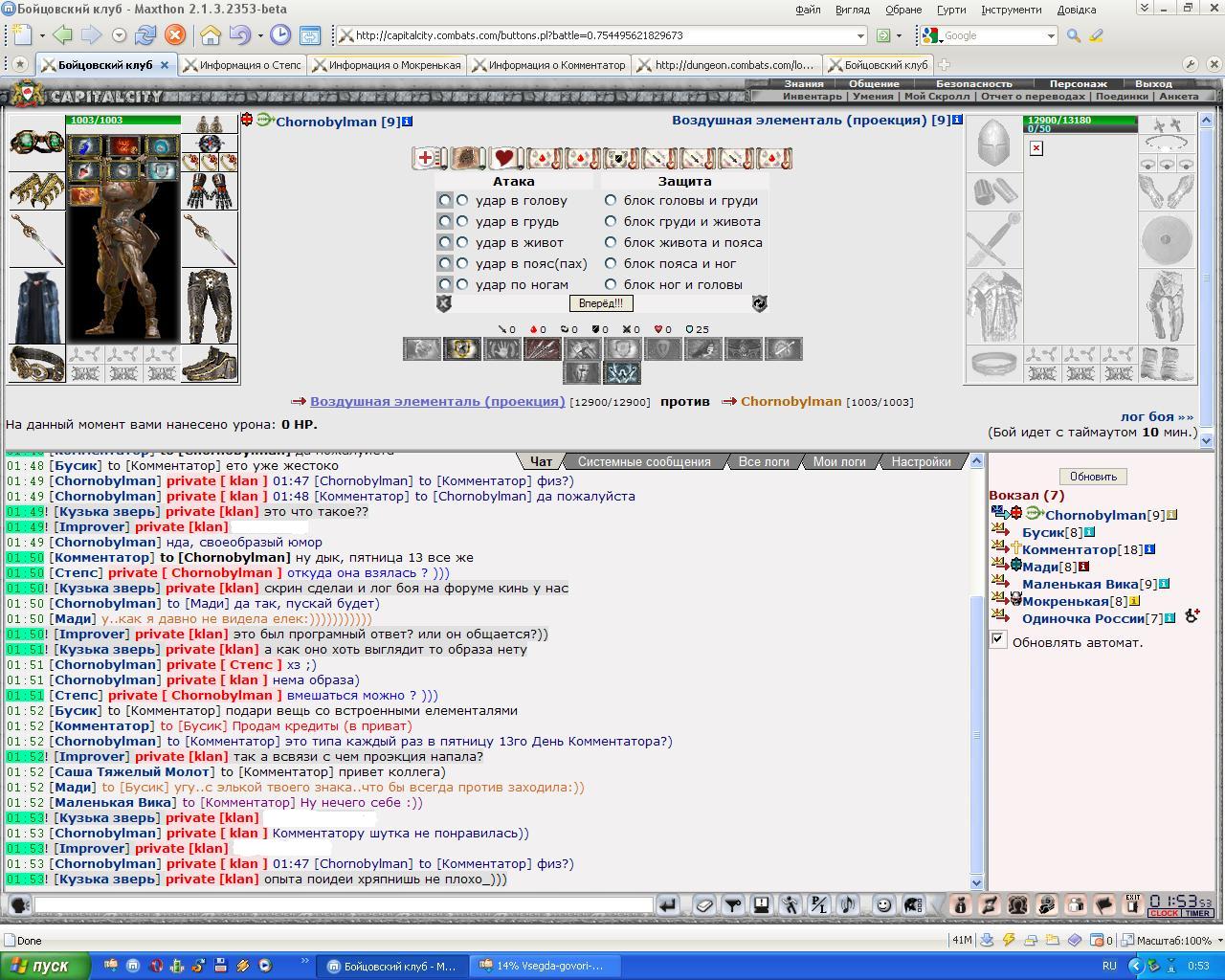This screenshot has height=980, width=1225.
Task: Click the inventory bag icon in bottom bar
Action: [x=960, y=904]
